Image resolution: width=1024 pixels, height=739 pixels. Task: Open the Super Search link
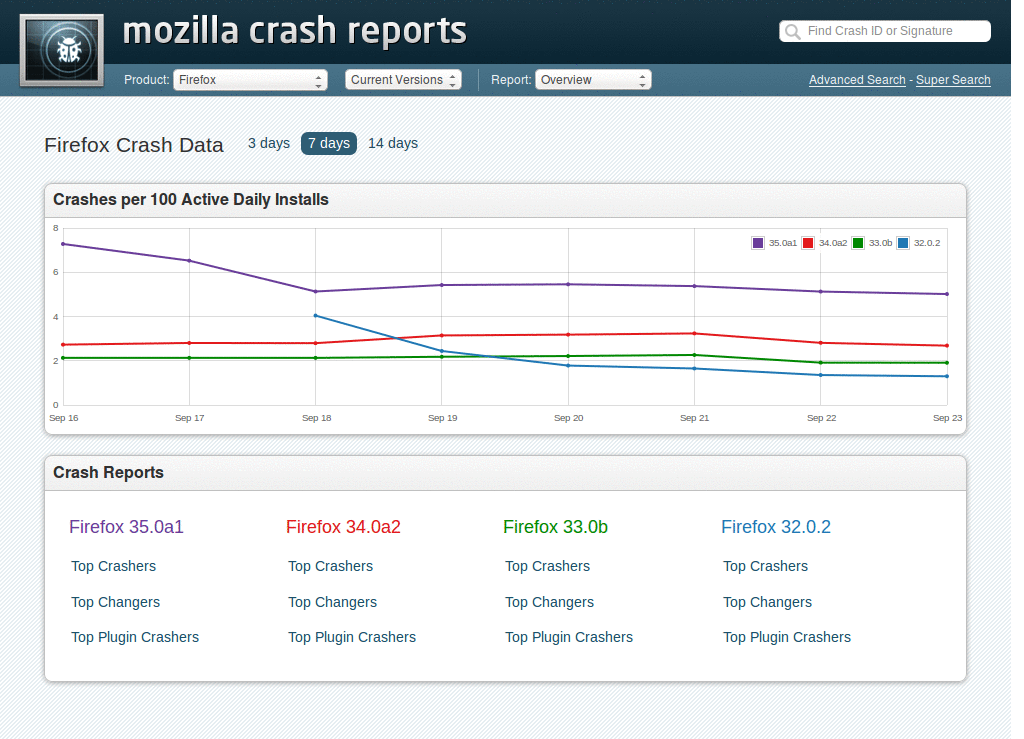tap(953, 80)
